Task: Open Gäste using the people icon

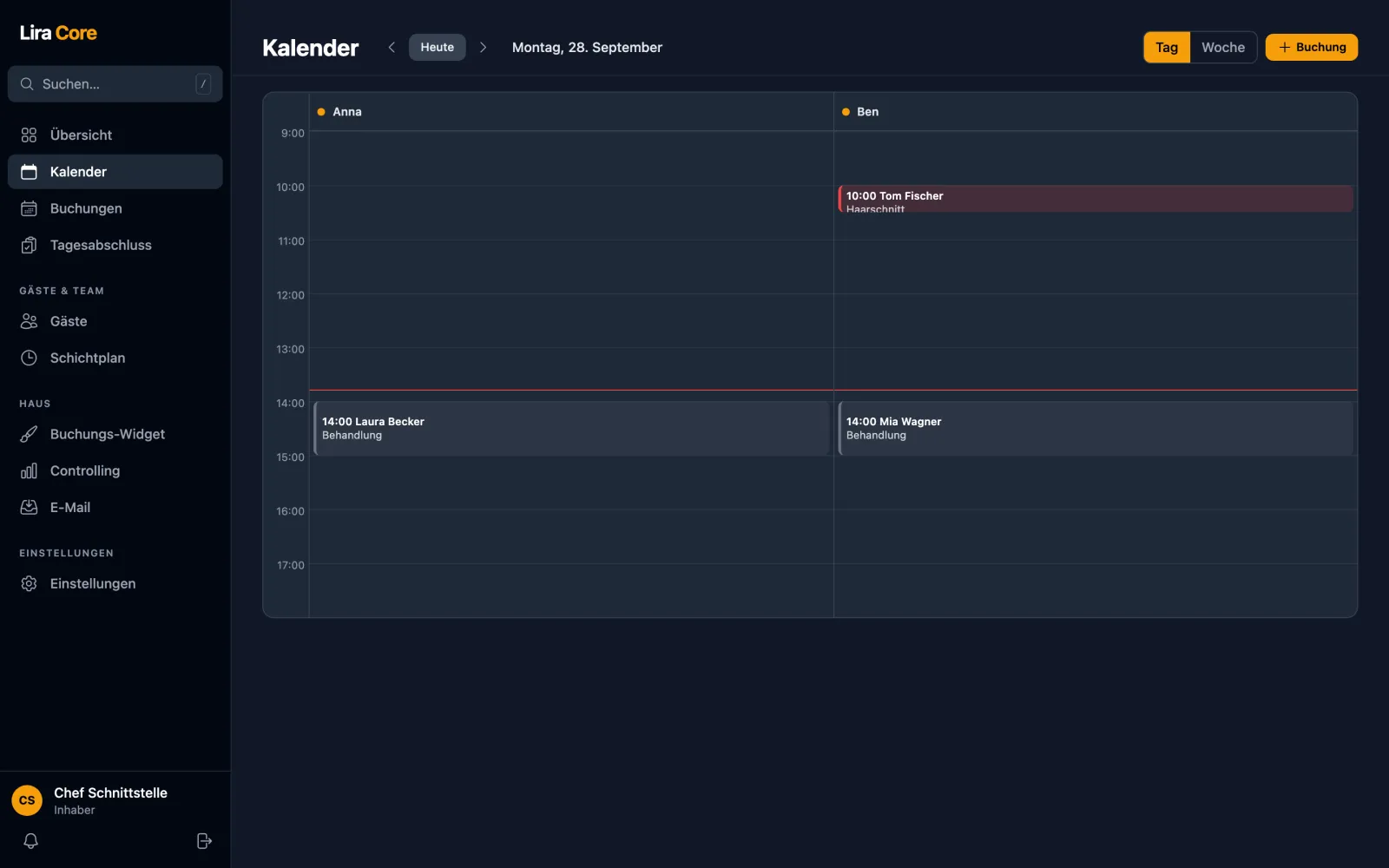Action: click(29, 321)
